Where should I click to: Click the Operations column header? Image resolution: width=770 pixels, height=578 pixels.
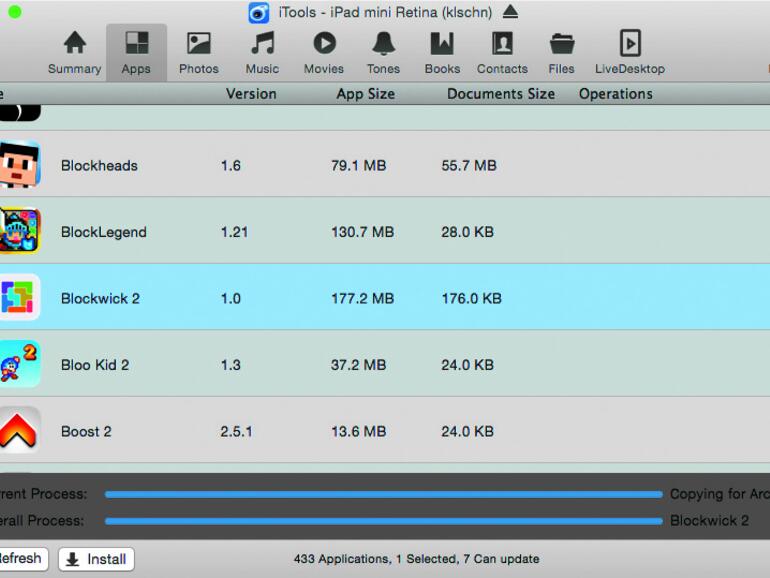point(616,94)
